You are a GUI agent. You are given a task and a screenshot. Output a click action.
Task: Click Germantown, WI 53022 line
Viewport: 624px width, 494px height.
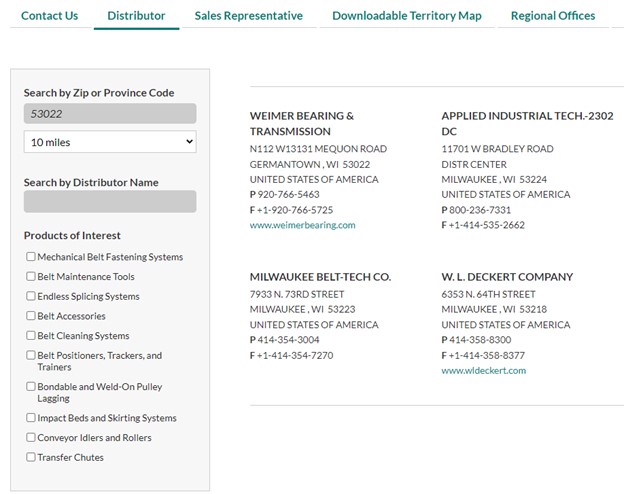310,164
